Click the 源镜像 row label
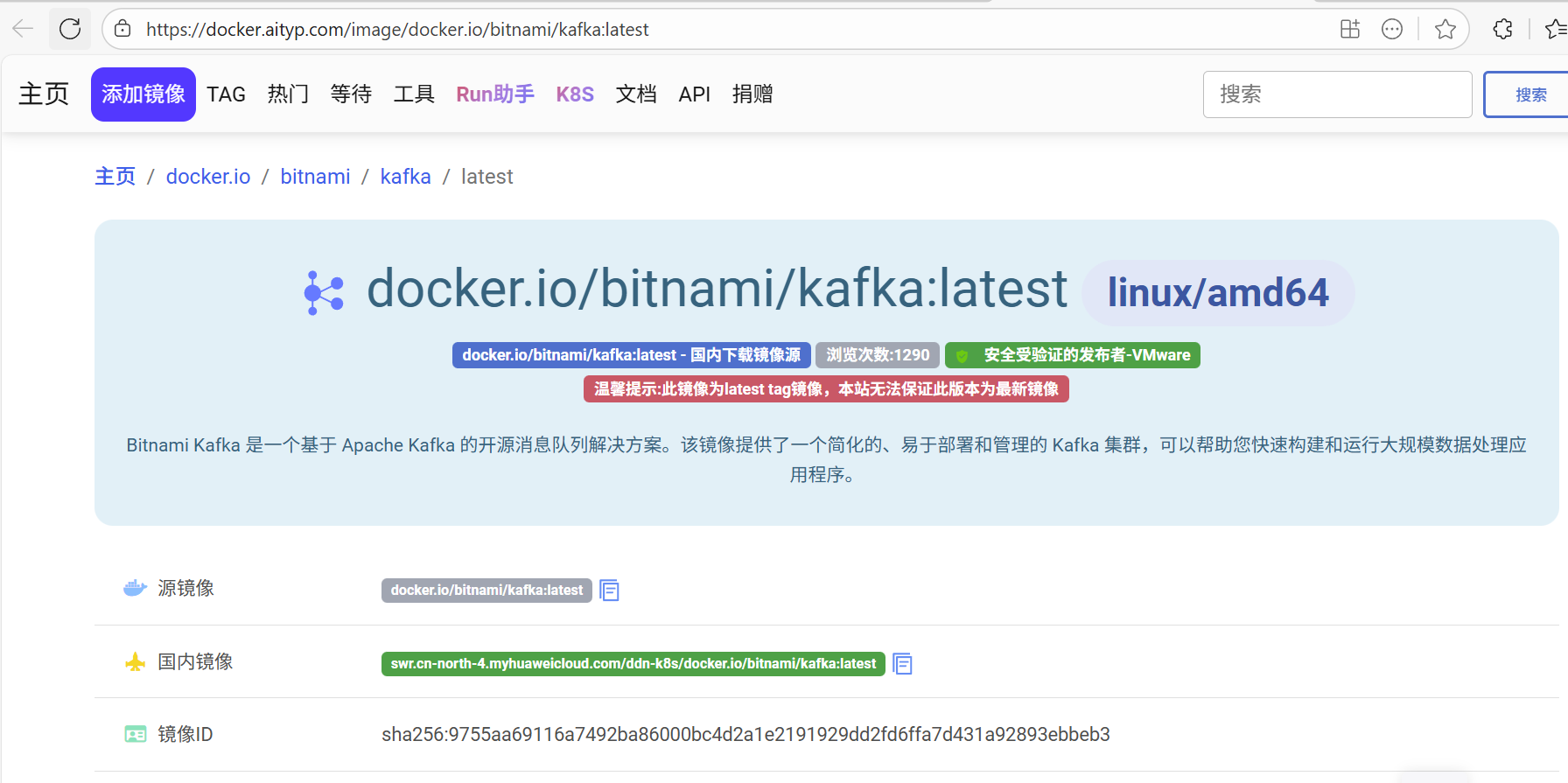 click(x=186, y=588)
